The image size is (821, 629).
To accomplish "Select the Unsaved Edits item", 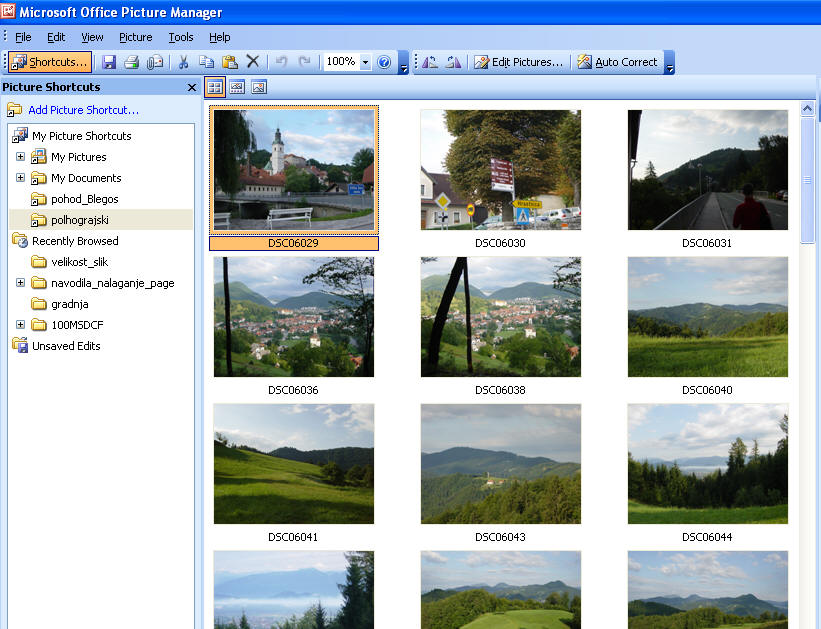I will (x=66, y=346).
